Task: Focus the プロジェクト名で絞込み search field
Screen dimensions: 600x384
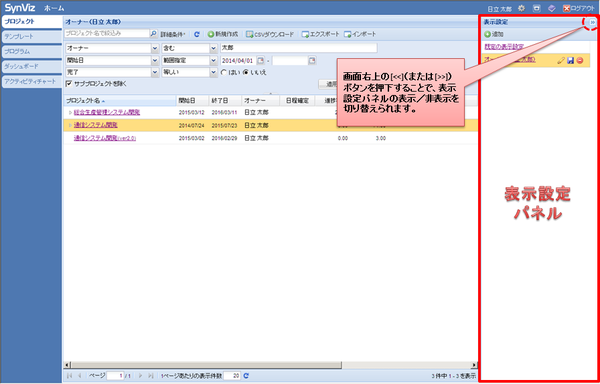Action: (107, 34)
